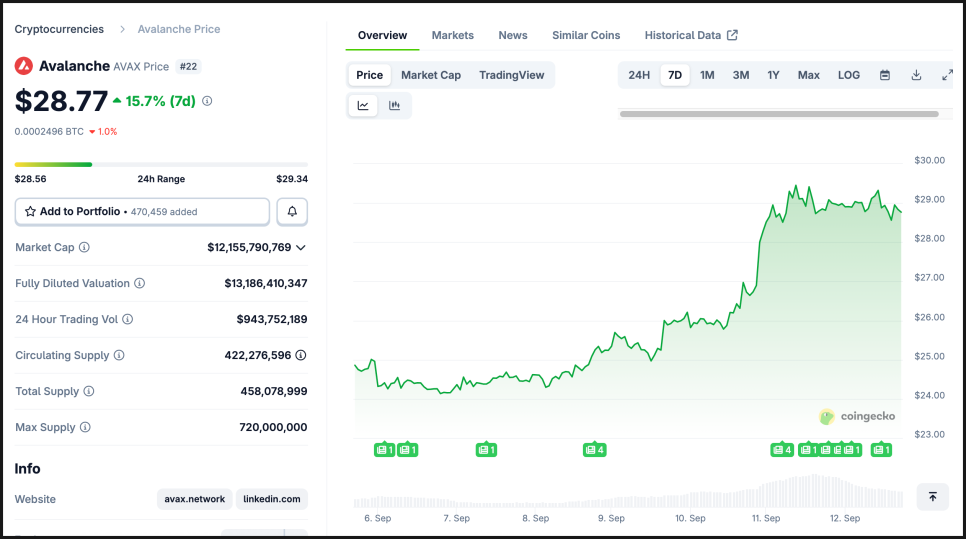Open the Markets tab
Viewport: 966px width, 539px height.
click(452, 35)
